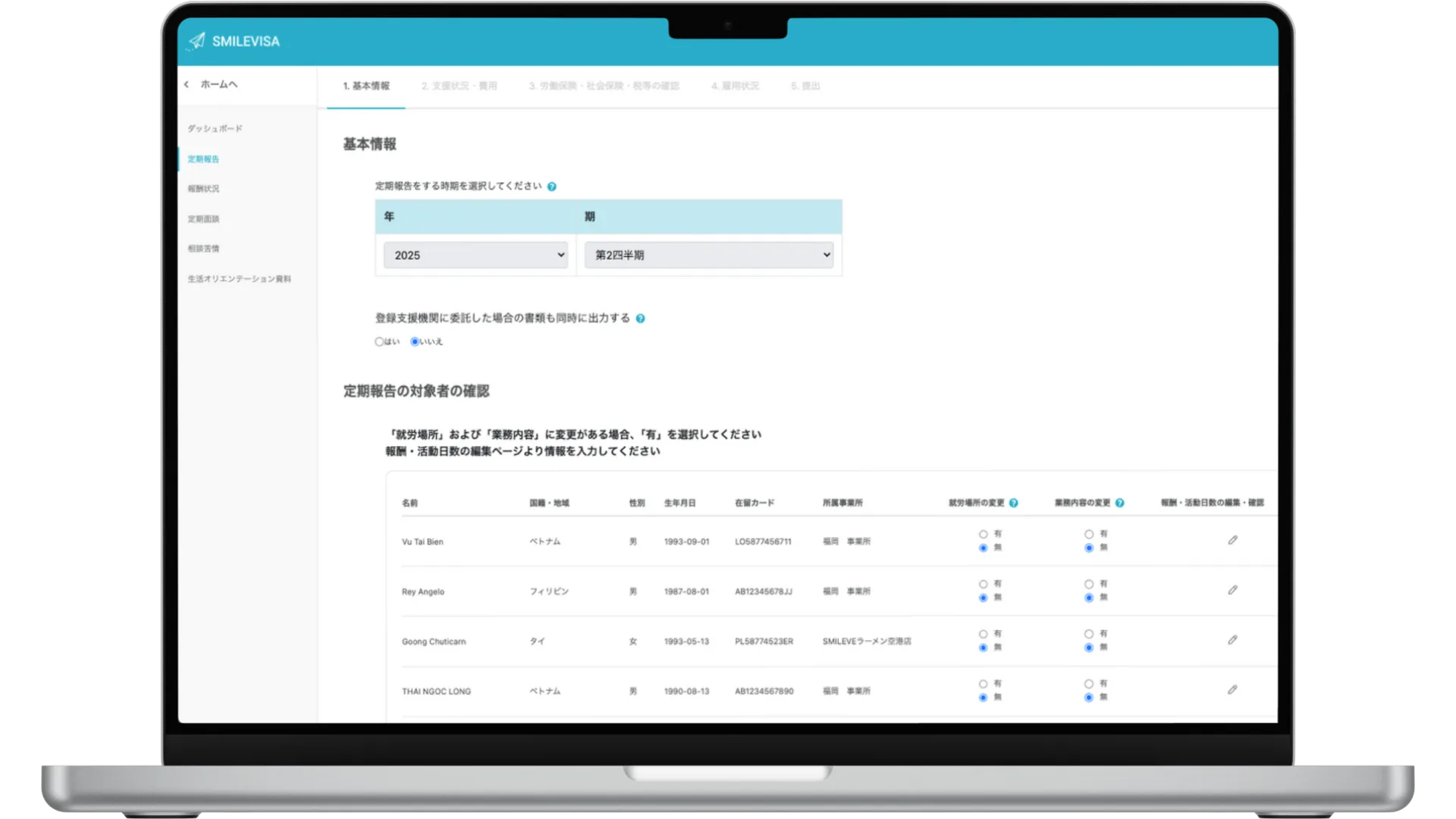Viewport: 1456px width, 819px height.
Task: Open the 第2四半期 quarter dropdown
Action: (x=708, y=255)
